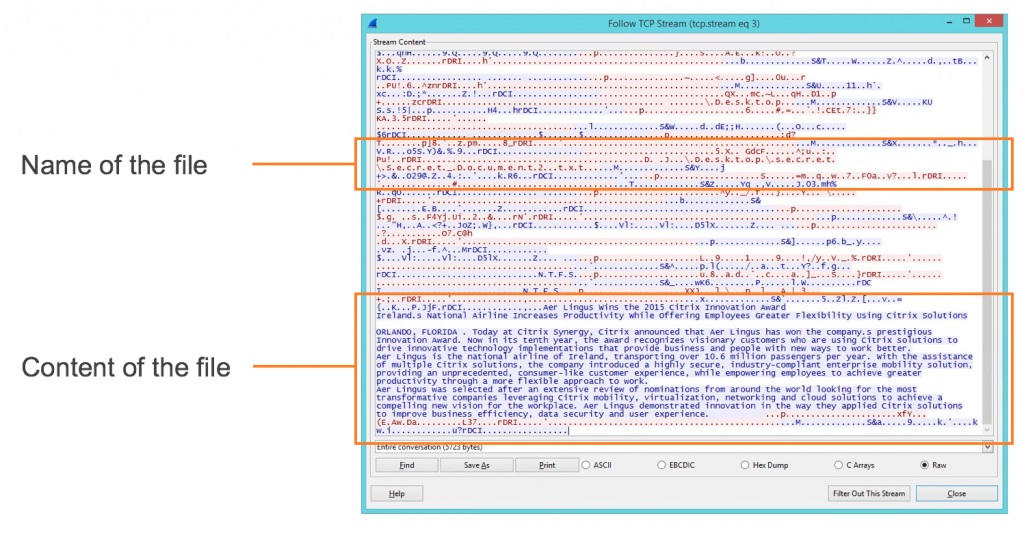Close the window with the red X

point(986,22)
